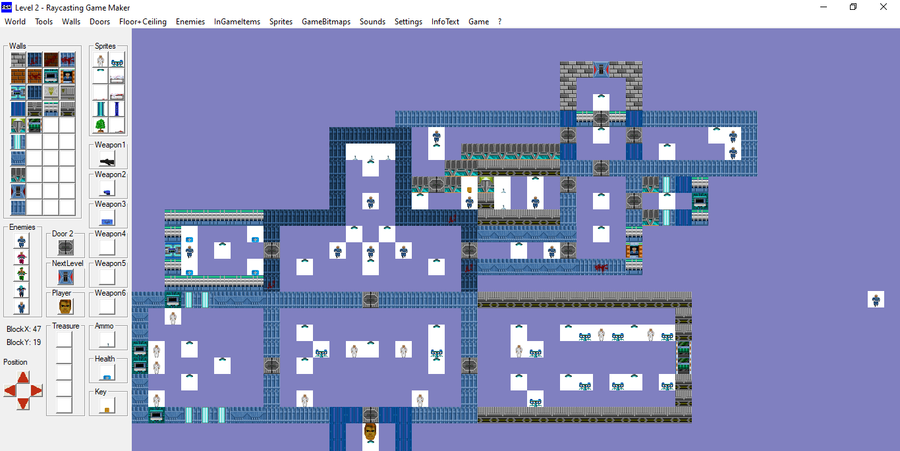Choose the computer monitor wall tile

(x=51, y=76)
